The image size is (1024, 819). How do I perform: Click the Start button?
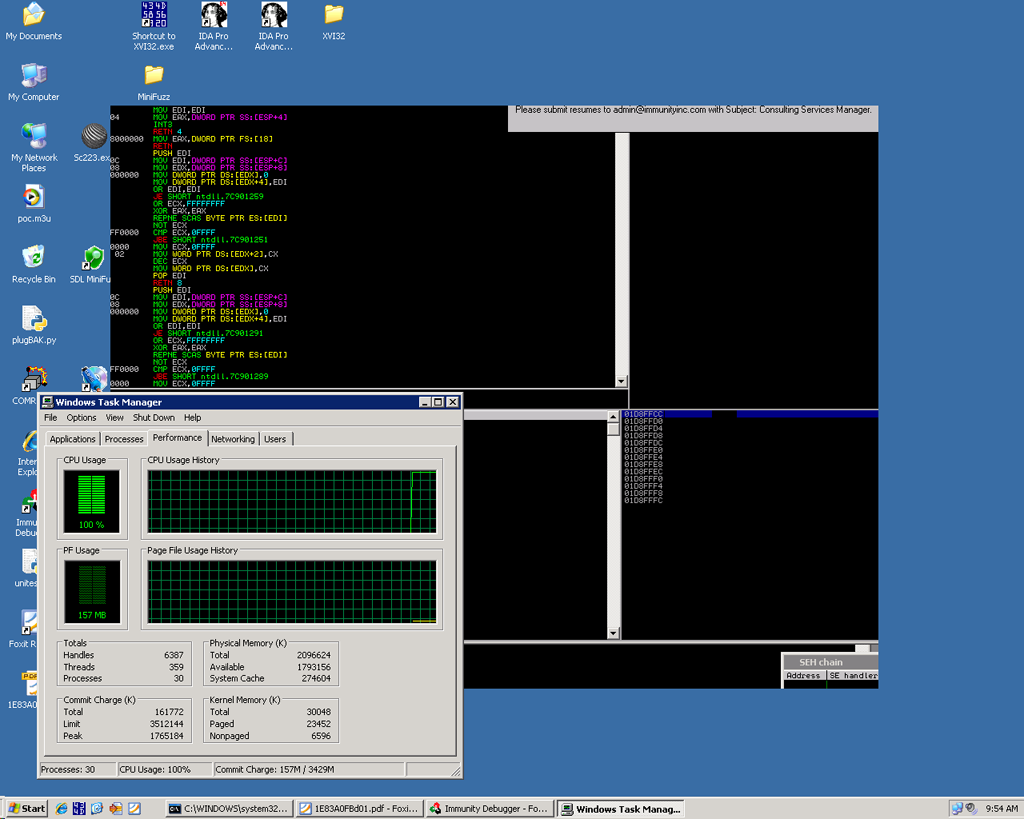pos(26,809)
